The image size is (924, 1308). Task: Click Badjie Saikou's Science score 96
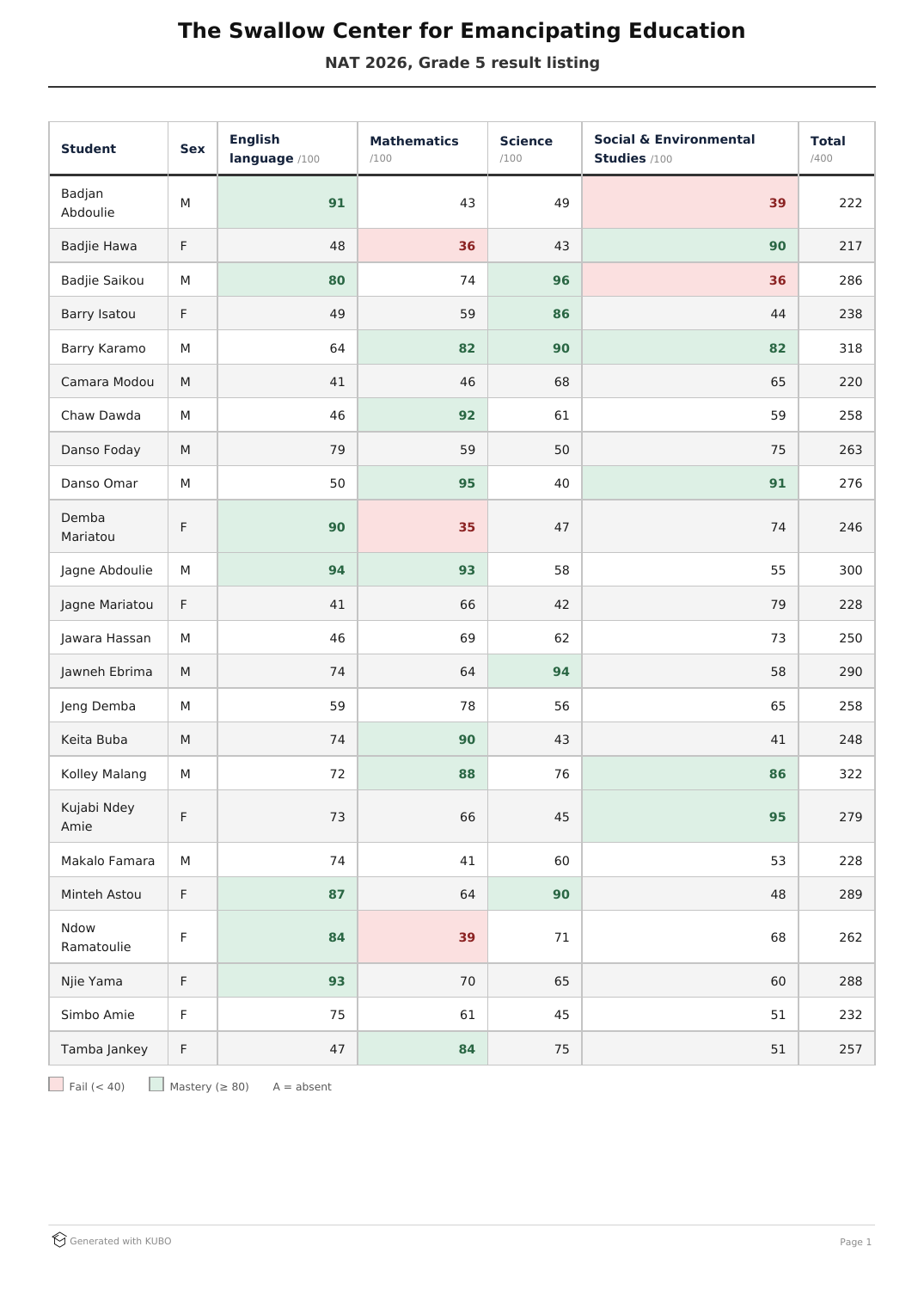(x=561, y=280)
